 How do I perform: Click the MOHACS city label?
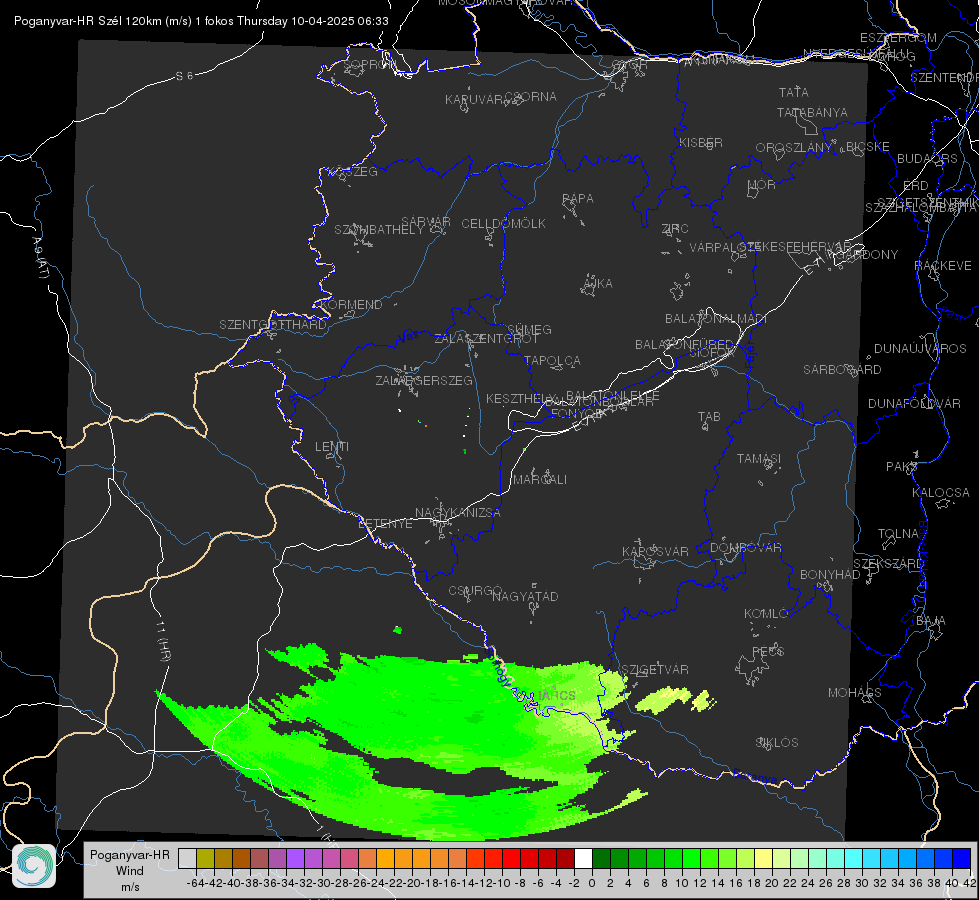(x=855, y=693)
